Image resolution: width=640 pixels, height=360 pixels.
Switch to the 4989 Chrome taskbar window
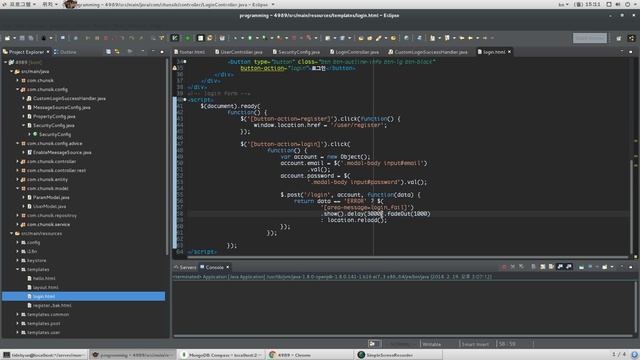309,355
